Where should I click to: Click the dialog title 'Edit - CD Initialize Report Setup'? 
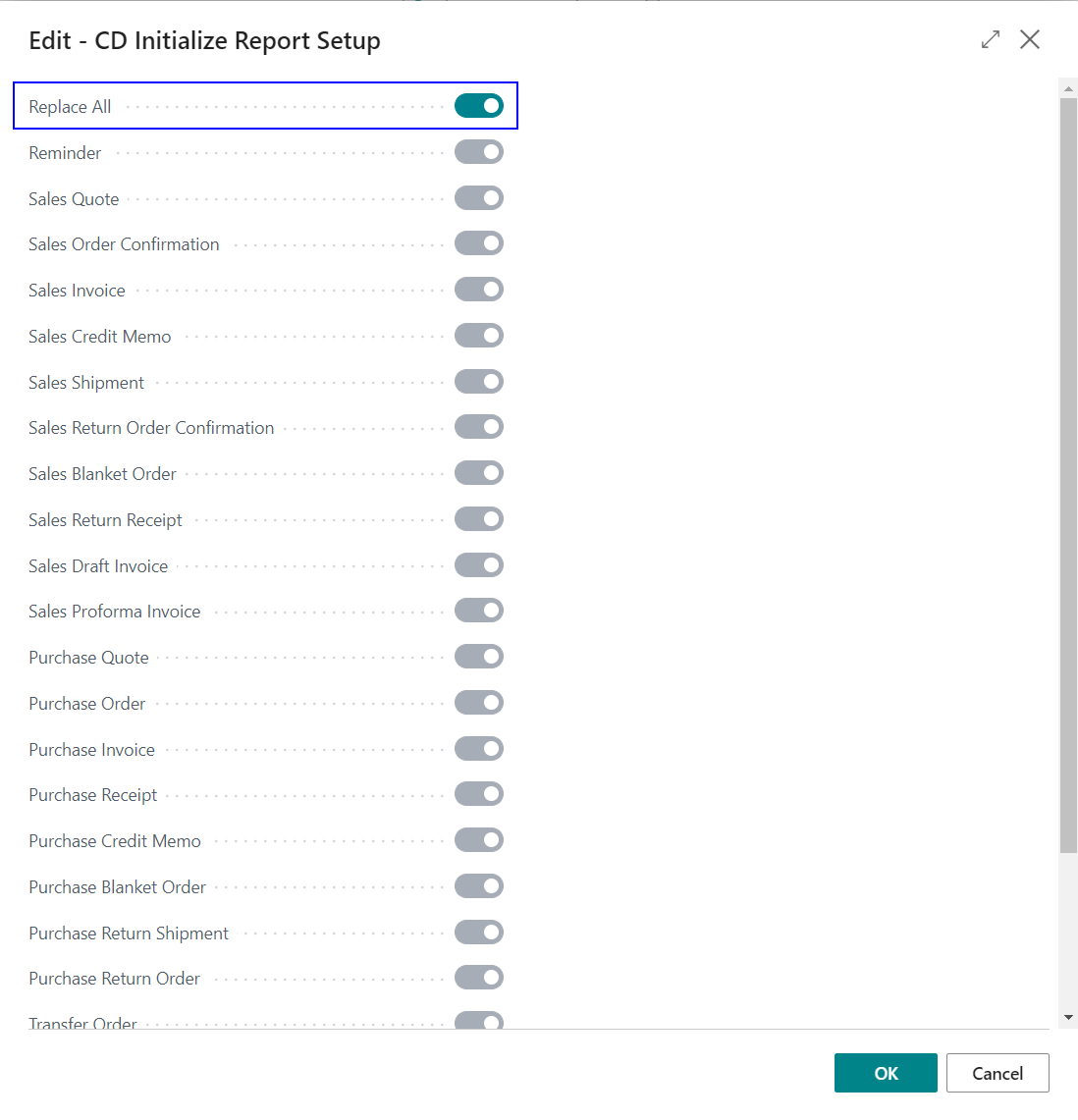click(x=204, y=40)
